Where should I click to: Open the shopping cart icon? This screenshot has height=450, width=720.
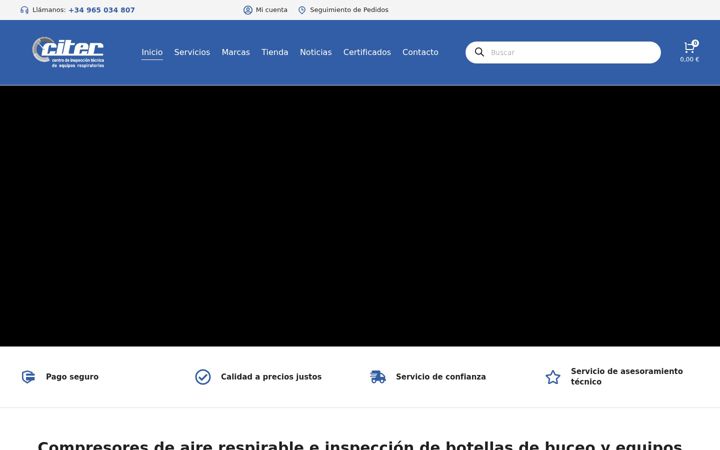[689, 47]
